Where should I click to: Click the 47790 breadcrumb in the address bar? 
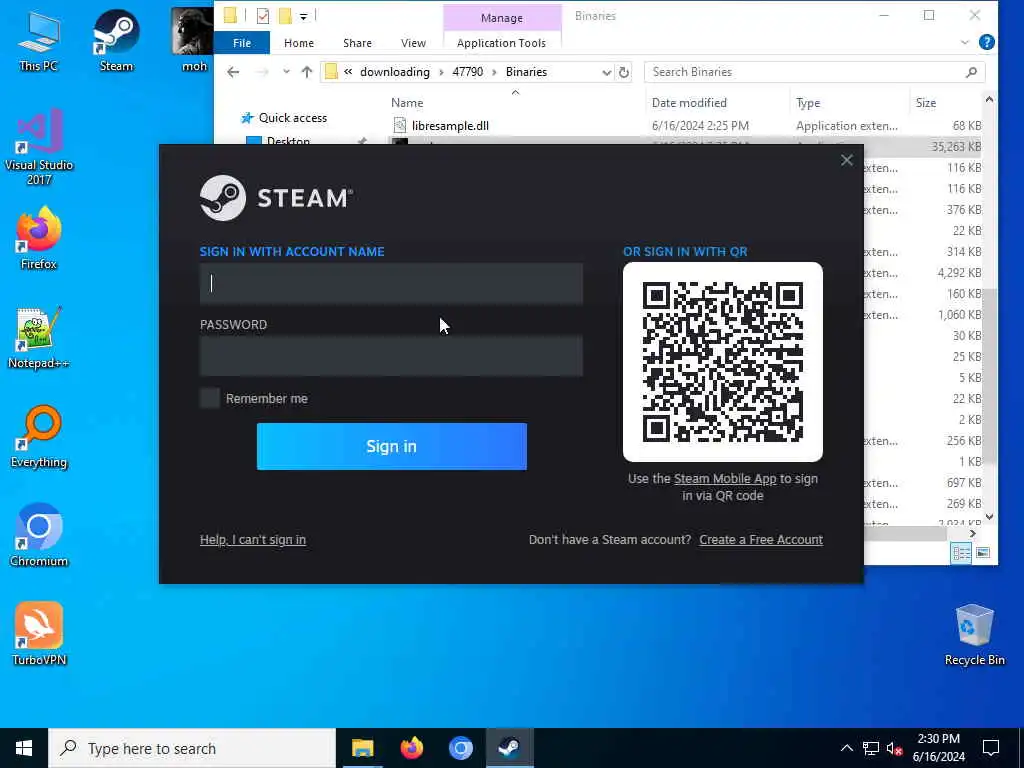(468, 72)
